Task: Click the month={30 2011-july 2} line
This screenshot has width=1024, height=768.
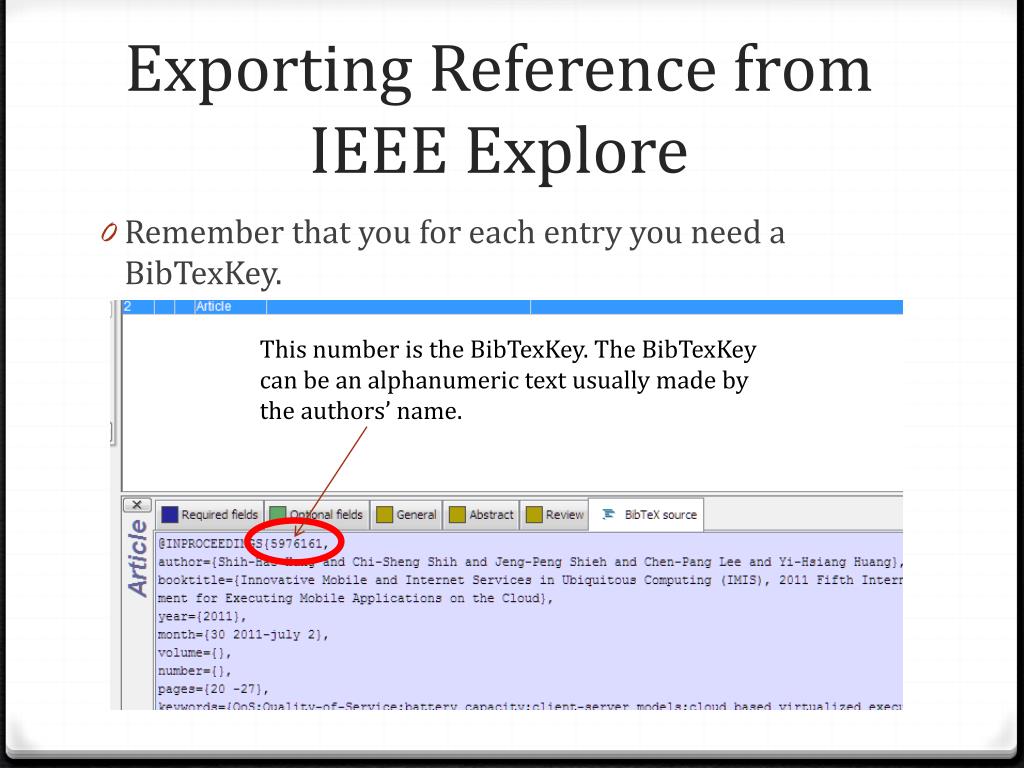Action: 243,635
